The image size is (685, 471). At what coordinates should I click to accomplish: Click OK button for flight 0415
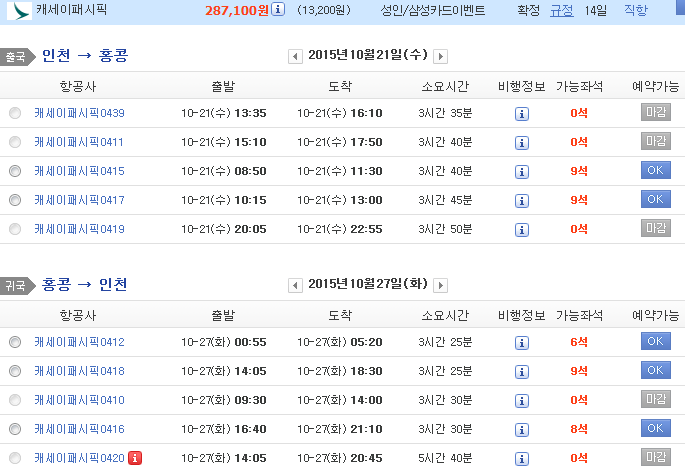point(656,170)
